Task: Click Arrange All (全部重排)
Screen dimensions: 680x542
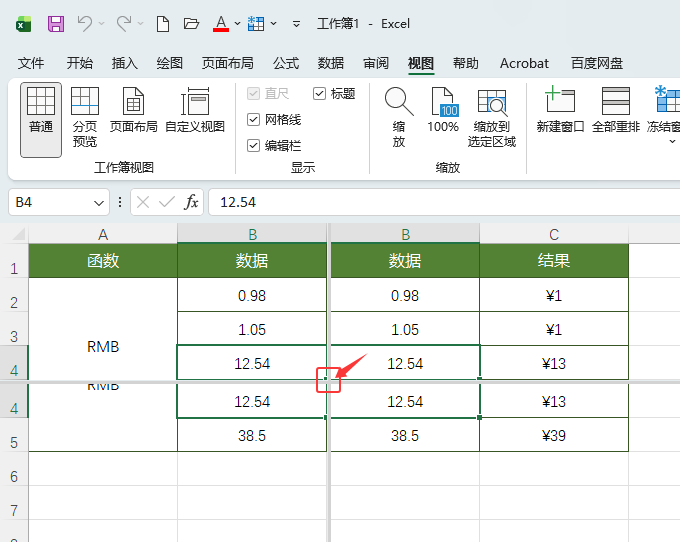Action: coord(616,110)
